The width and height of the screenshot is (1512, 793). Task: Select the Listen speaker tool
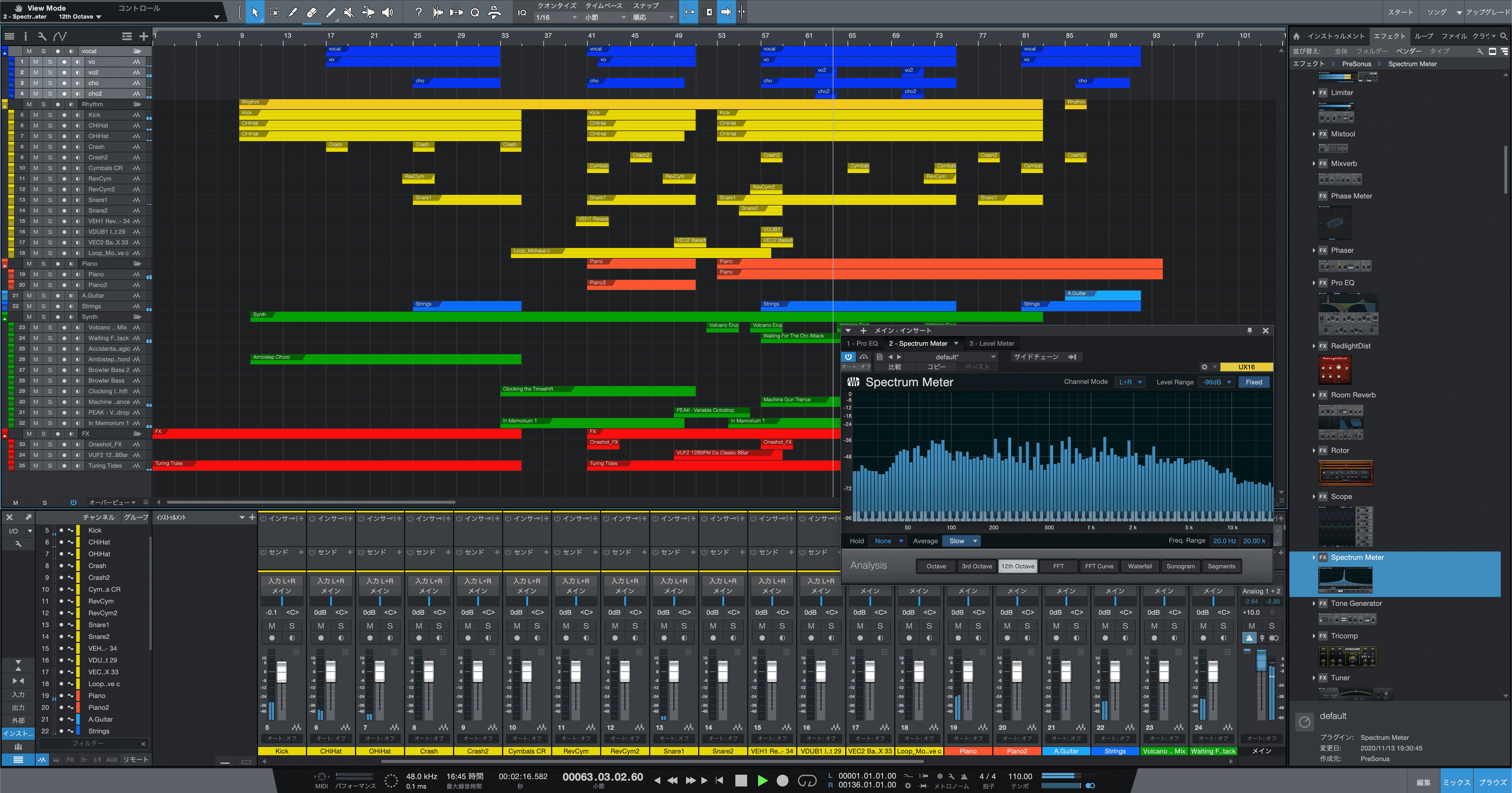[387, 12]
